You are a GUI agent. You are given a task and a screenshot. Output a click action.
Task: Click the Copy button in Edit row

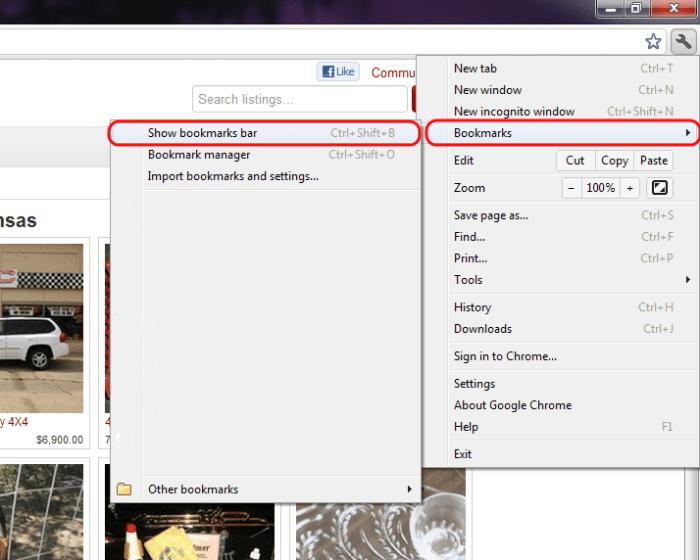pyautogui.click(x=614, y=160)
